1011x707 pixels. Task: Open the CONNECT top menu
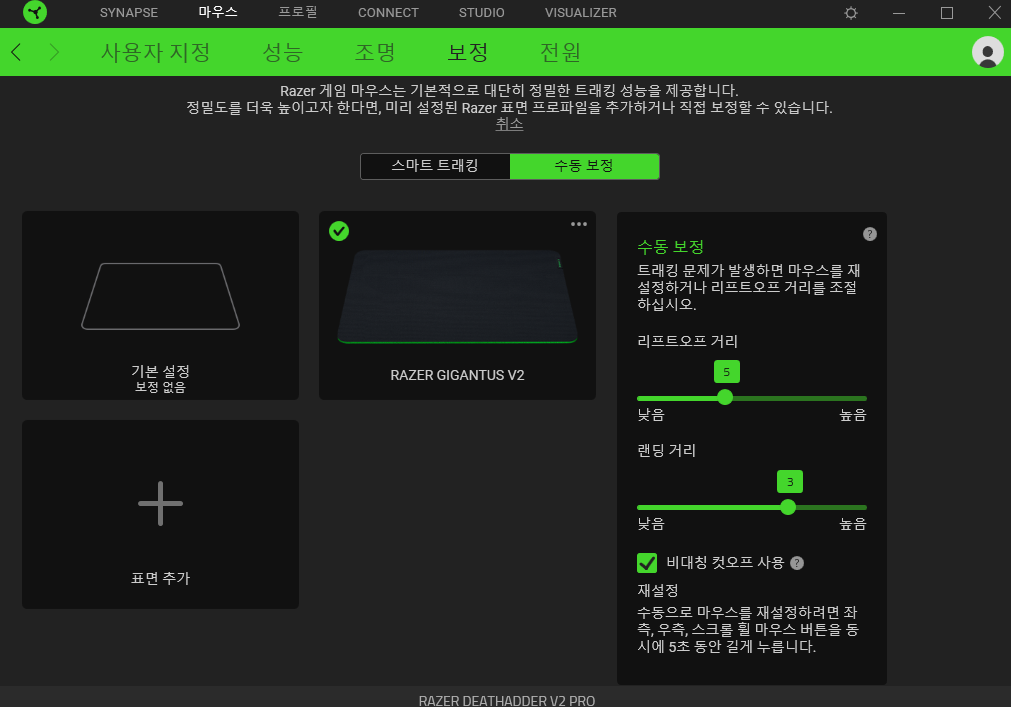[x=388, y=13]
